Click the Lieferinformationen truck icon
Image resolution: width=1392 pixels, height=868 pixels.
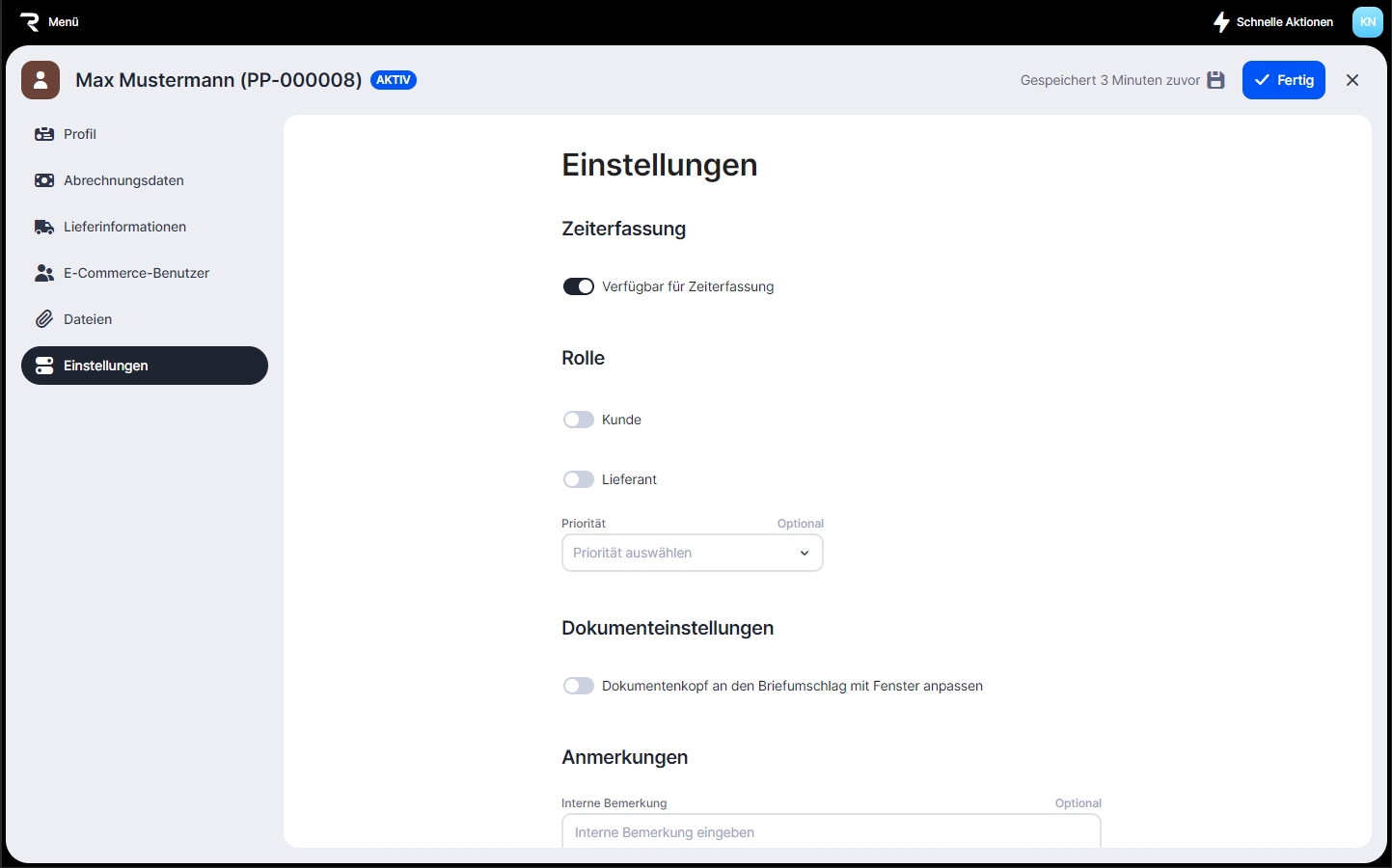(x=44, y=227)
